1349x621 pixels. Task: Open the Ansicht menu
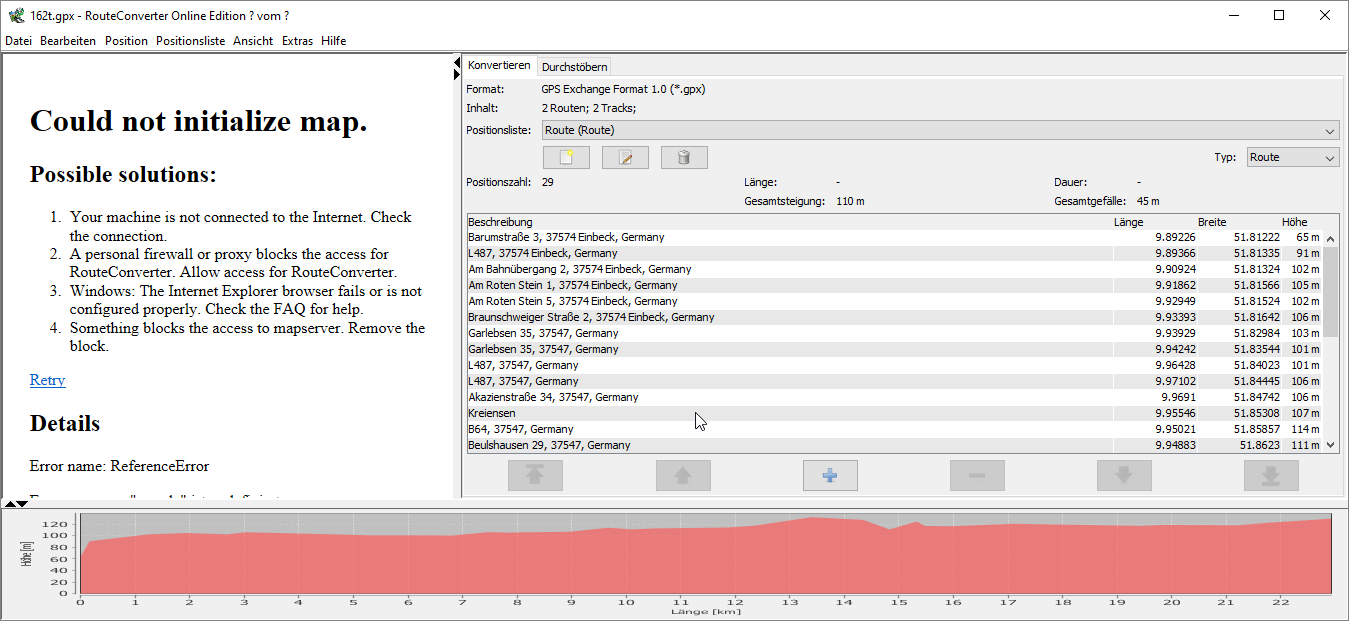click(x=253, y=41)
